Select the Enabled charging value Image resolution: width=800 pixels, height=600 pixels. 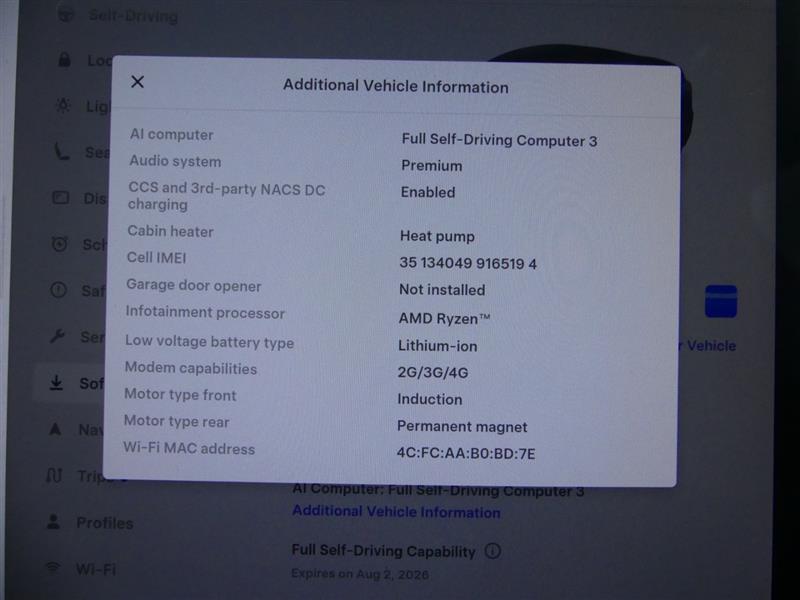pyautogui.click(x=428, y=192)
